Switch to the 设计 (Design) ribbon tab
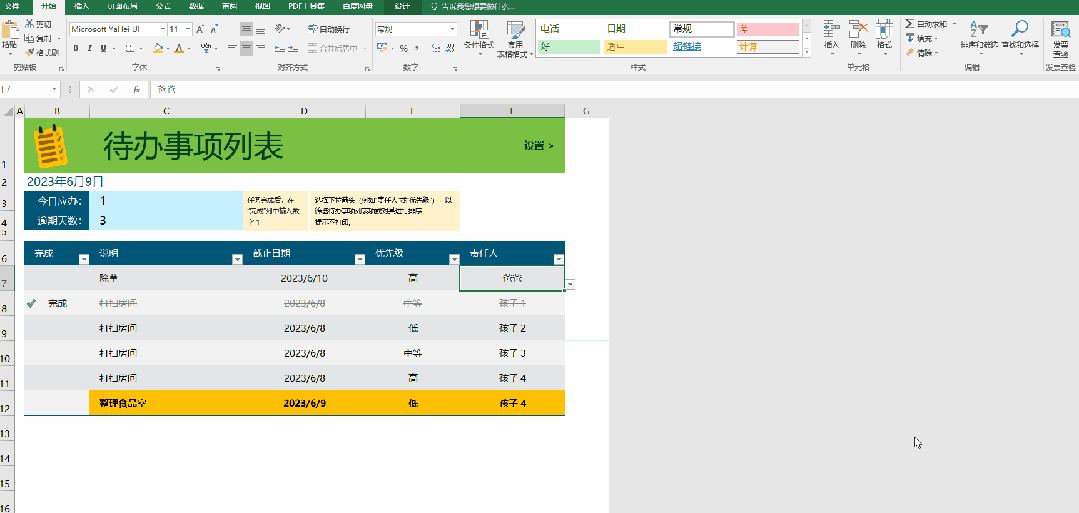The image size is (1079, 513). pyautogui.click(x=401, y=6)
